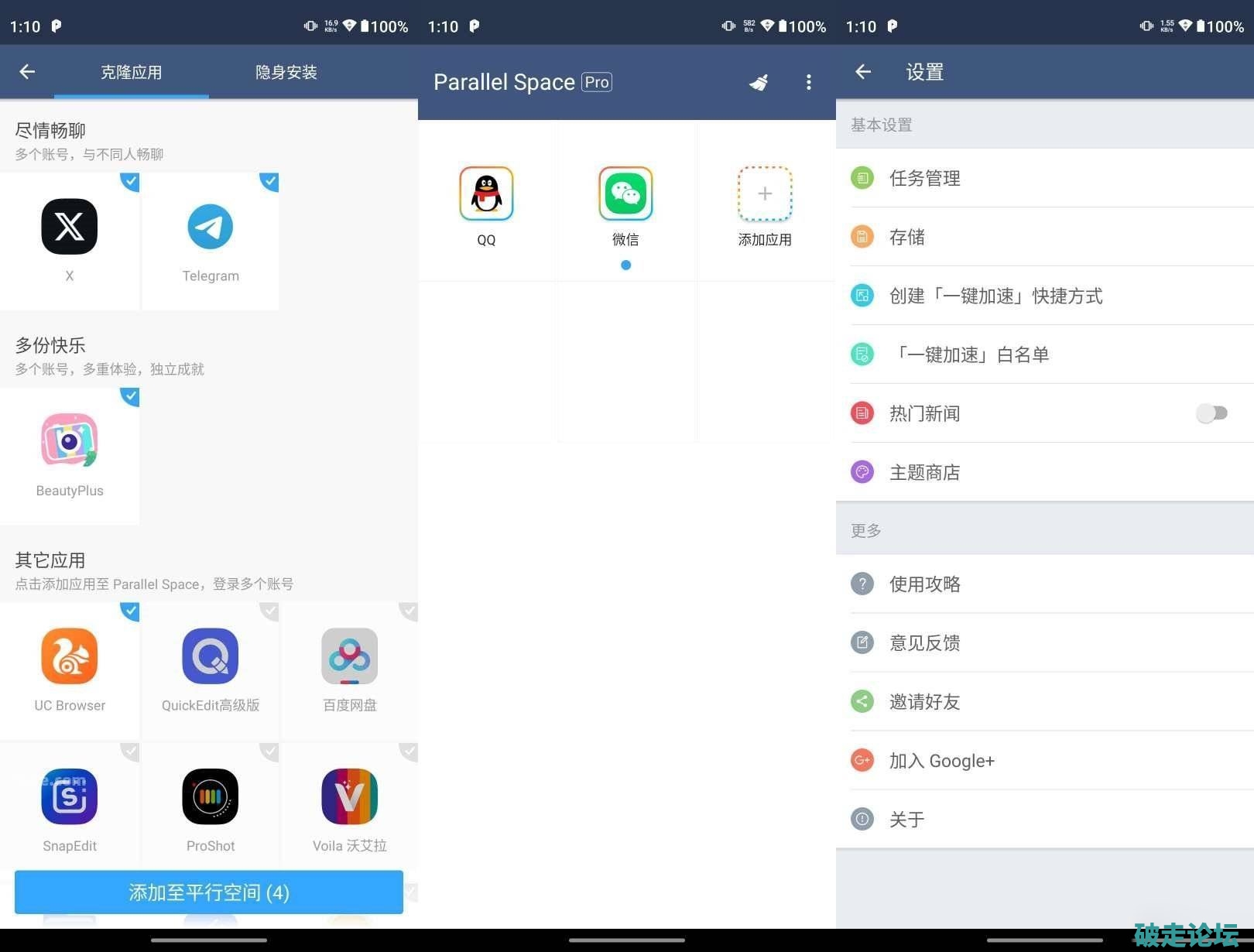Toggle the 热门新闻 switch

click(x=1211, y=413)
